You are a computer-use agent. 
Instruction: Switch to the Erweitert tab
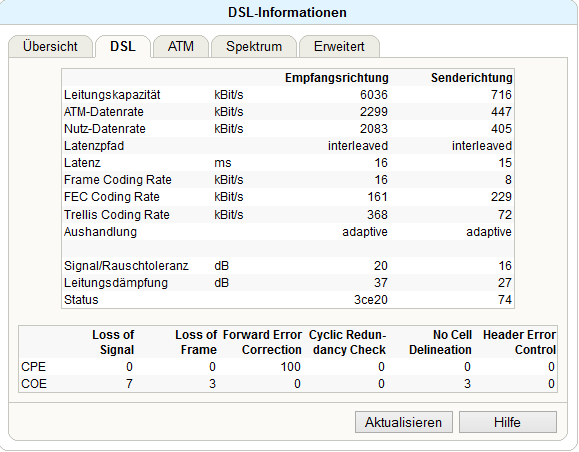click(x=339, y=47)
